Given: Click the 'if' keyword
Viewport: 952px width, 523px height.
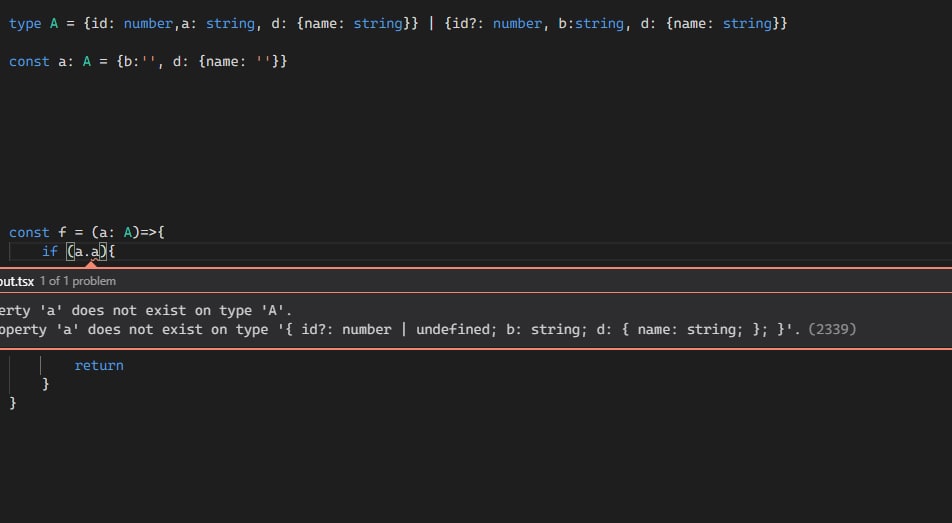Looking at the screenshot, I should click(49, 251).
